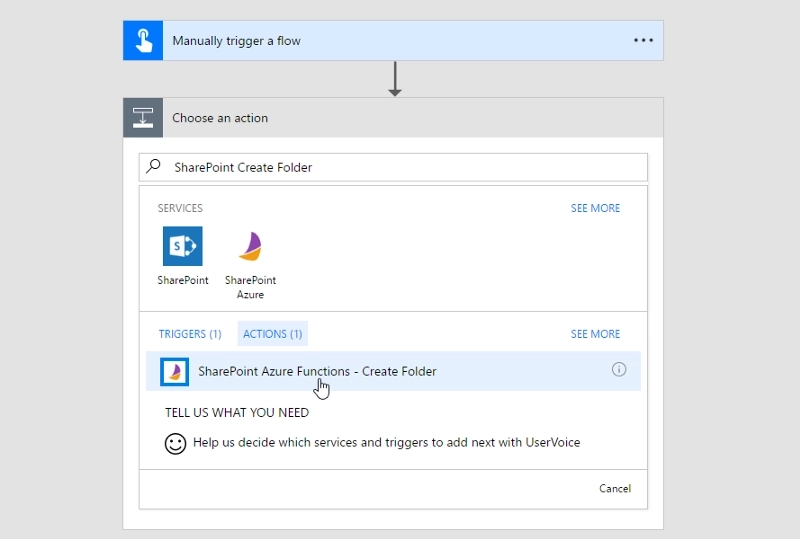Switch to the Triggers (1) tab
The width and height of the screenshot is (800, 539).
(x=190, y=334)
